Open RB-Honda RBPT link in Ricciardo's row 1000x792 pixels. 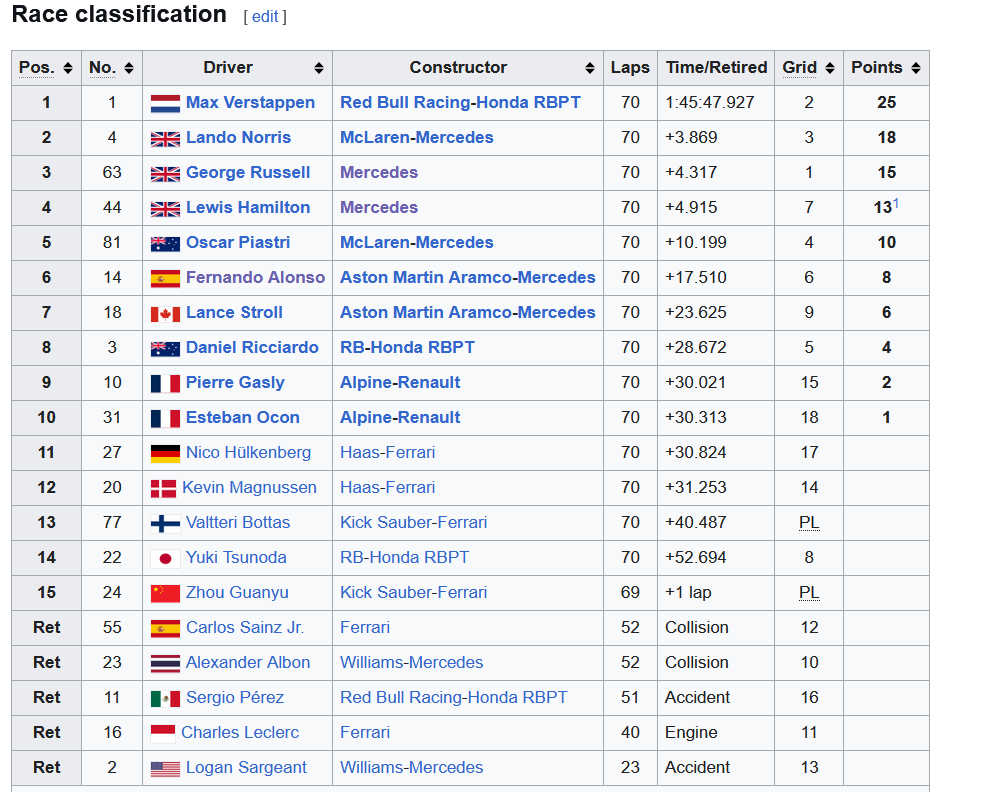click(x=407, y=348)
